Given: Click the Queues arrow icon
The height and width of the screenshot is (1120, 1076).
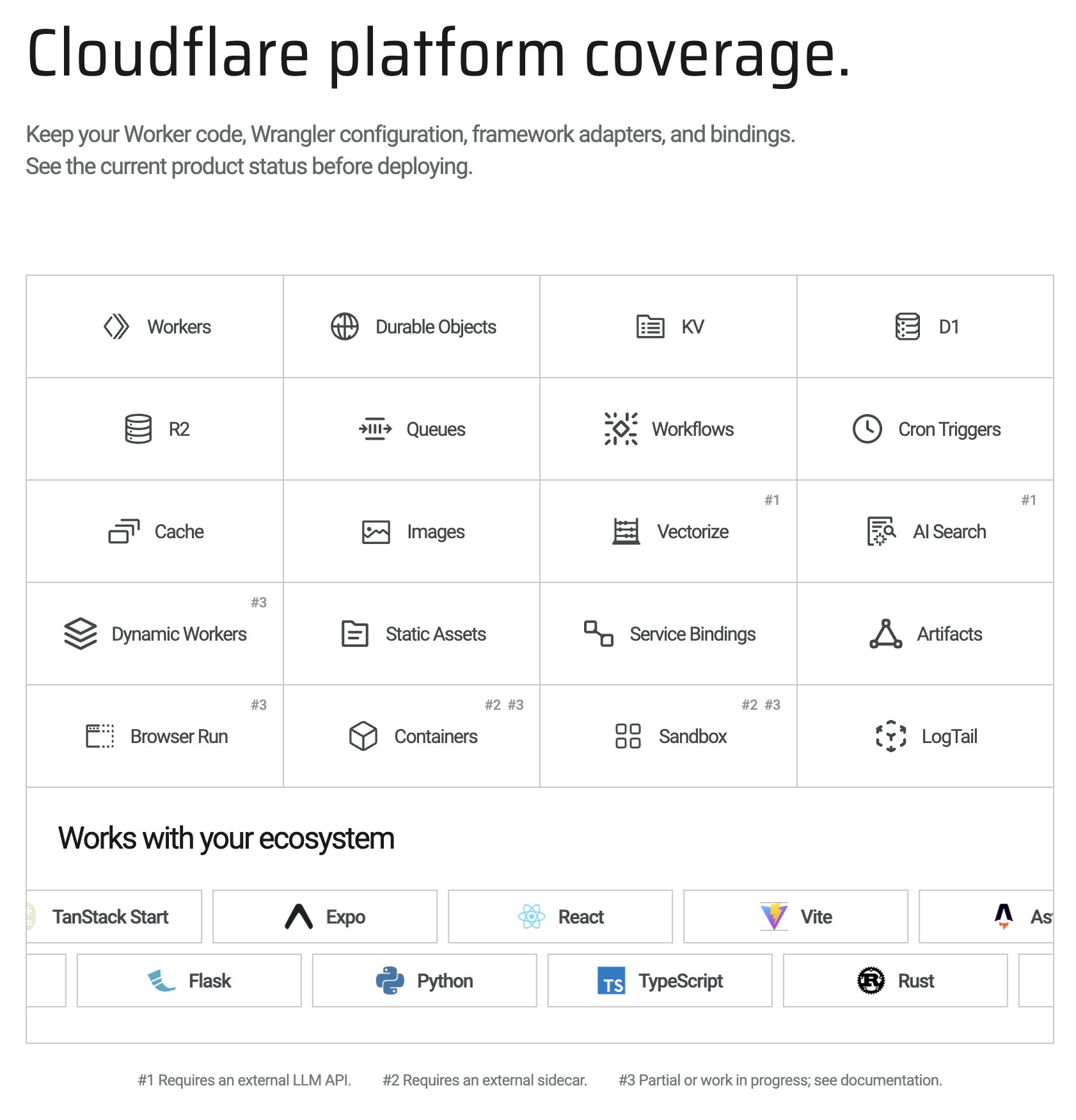Looking at the screenshot, I should (375, 429).
